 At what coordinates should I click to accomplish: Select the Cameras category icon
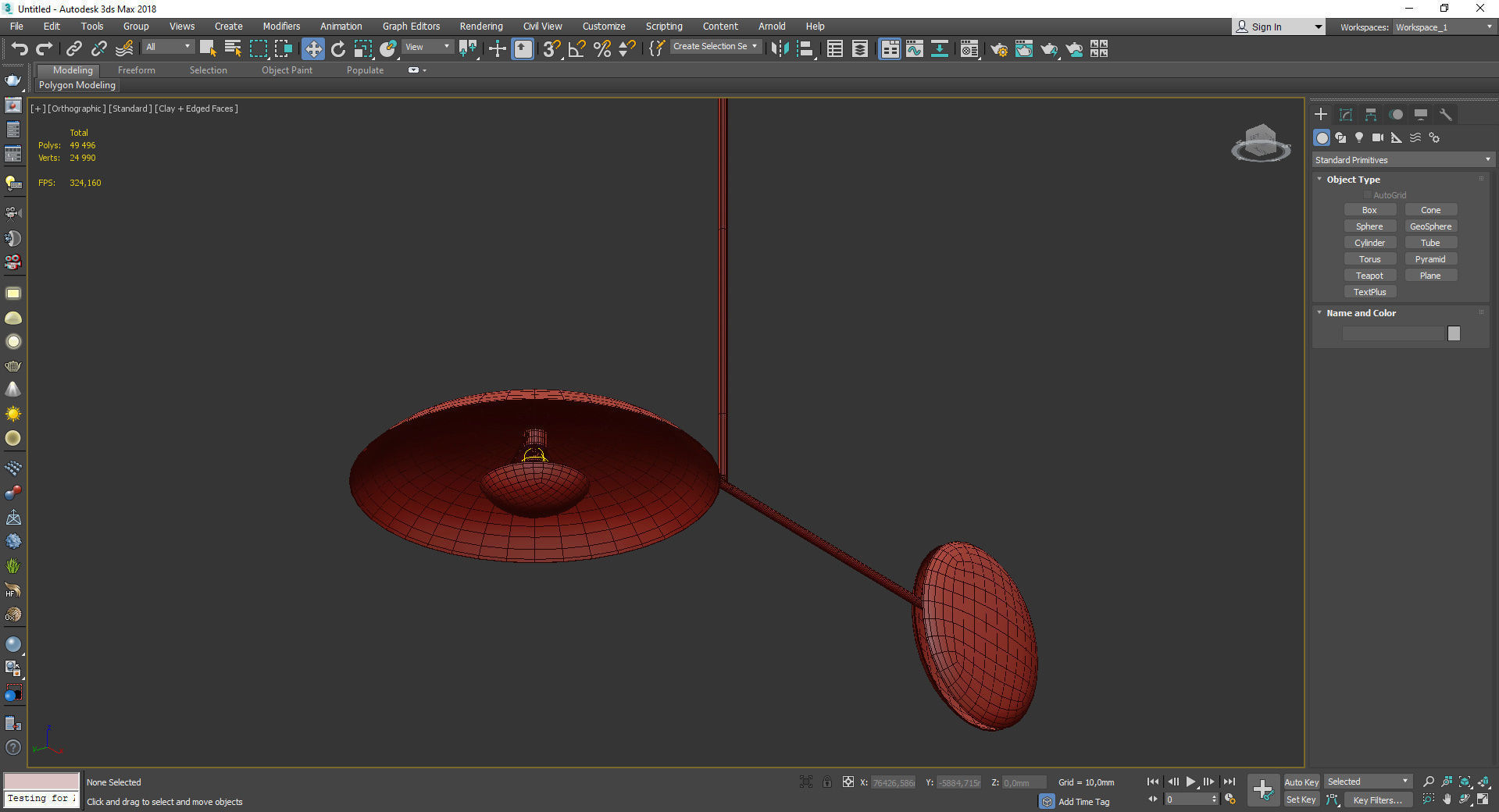[1378, 137]
